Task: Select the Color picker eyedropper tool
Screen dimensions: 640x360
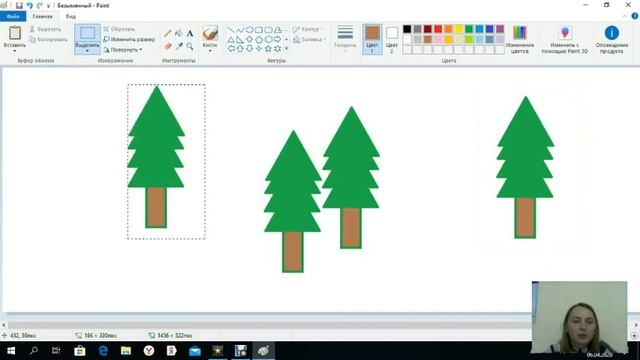Action: click(179, 46)
